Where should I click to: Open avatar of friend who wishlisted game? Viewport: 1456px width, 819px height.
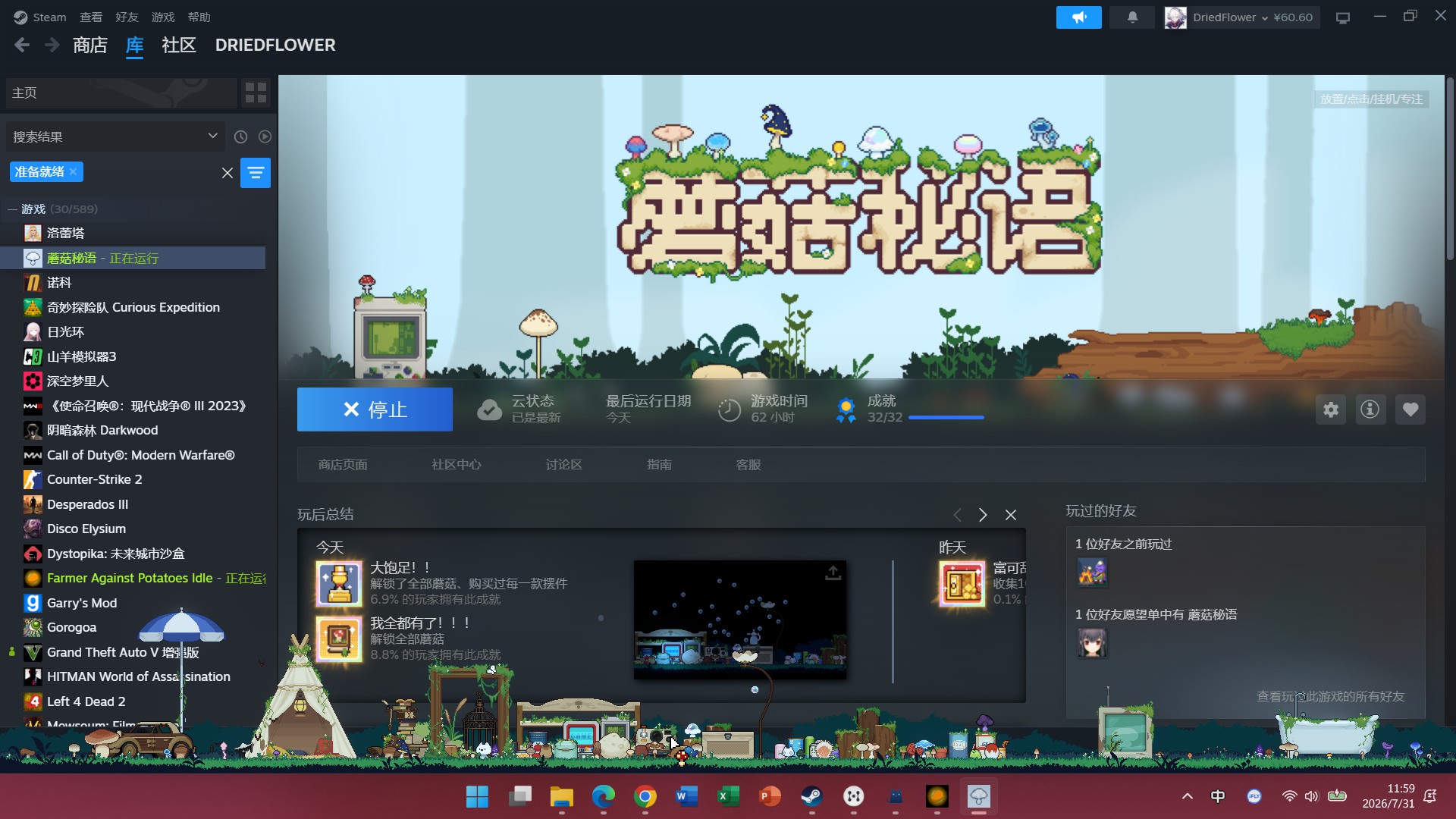click(1092, 643)
